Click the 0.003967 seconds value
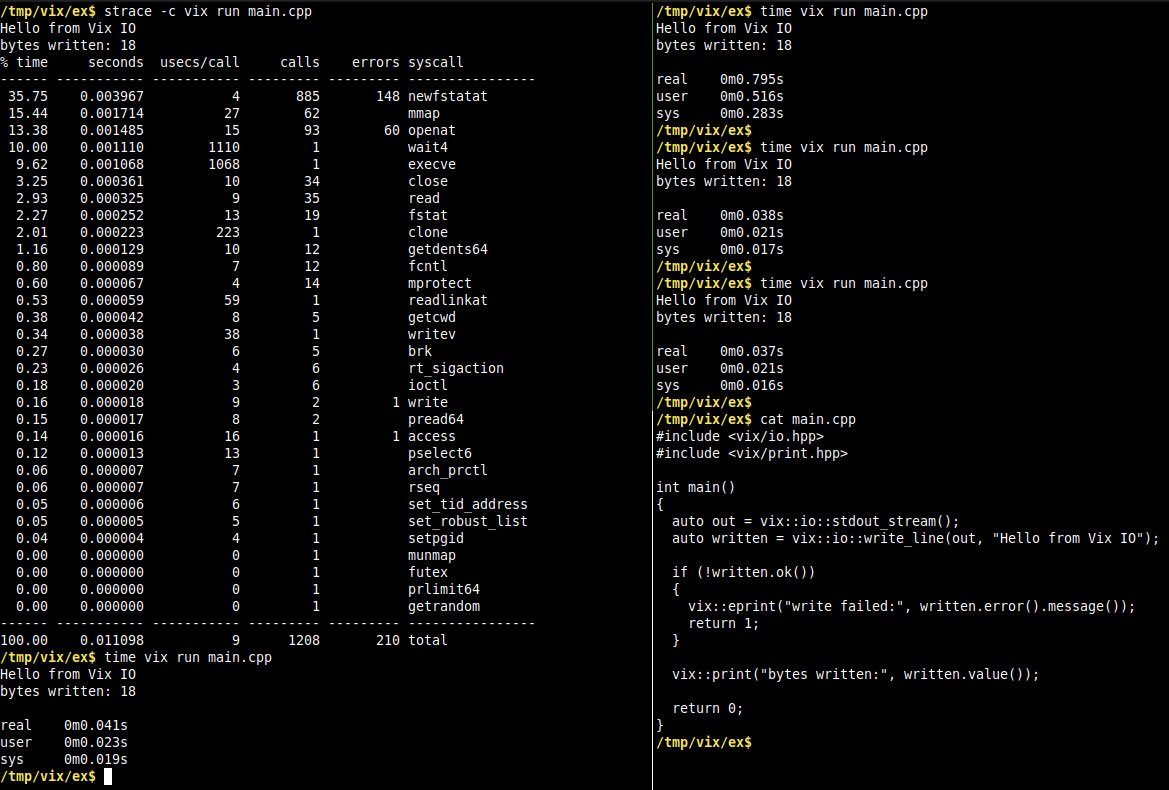 pyautogui.click(x=112, y=96)
